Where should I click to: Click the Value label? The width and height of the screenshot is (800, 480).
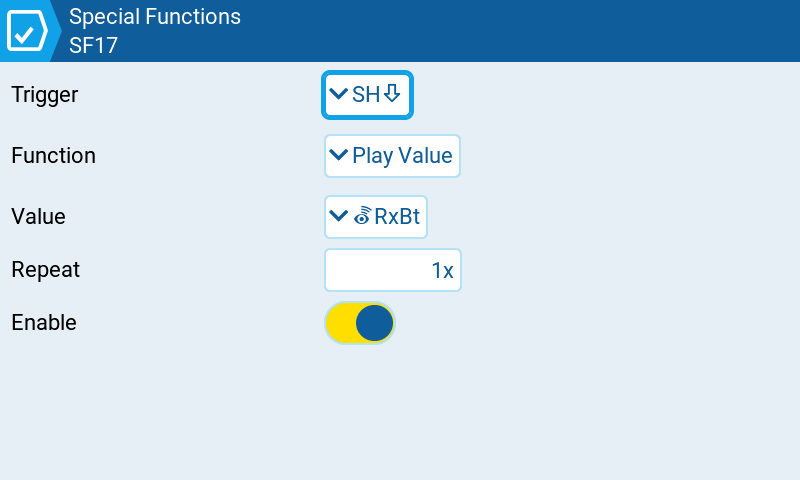coord(38,217)
